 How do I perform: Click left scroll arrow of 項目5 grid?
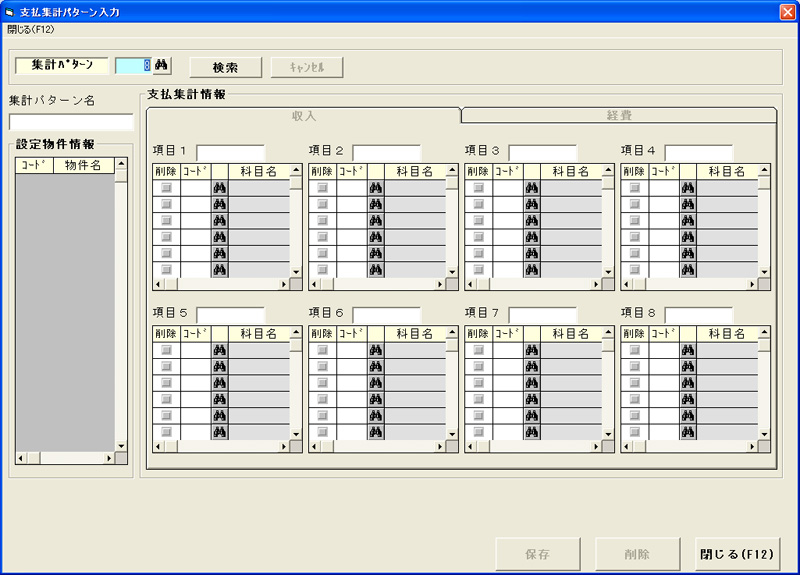pos(158,446)
